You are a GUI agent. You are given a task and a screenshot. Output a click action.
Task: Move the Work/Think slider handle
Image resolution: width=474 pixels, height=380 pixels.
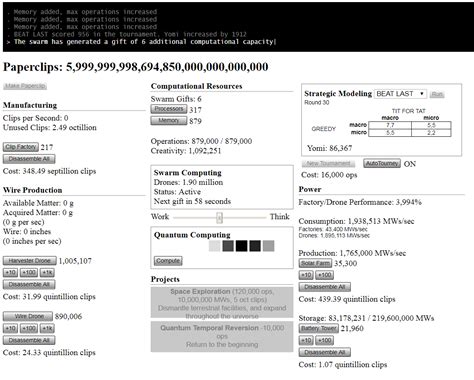click(x=219, y=218)
